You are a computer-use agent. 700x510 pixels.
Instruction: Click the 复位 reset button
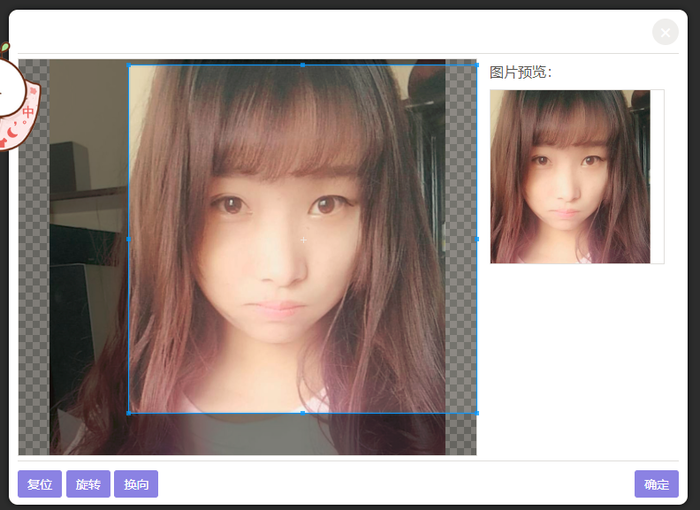(x=40, y=484)
